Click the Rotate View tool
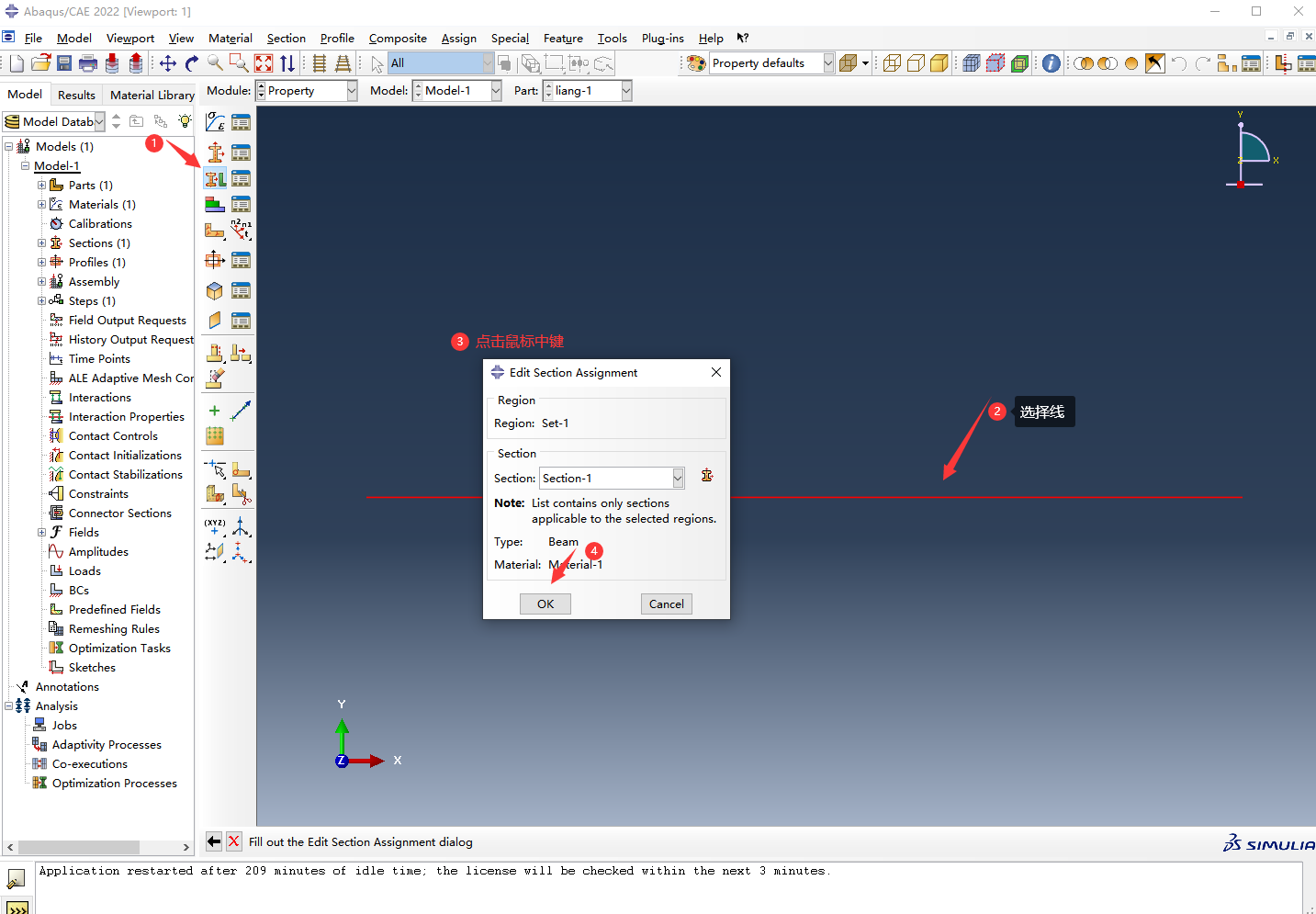The height and width of the screenshot is (914, 1316). point(191,63)
